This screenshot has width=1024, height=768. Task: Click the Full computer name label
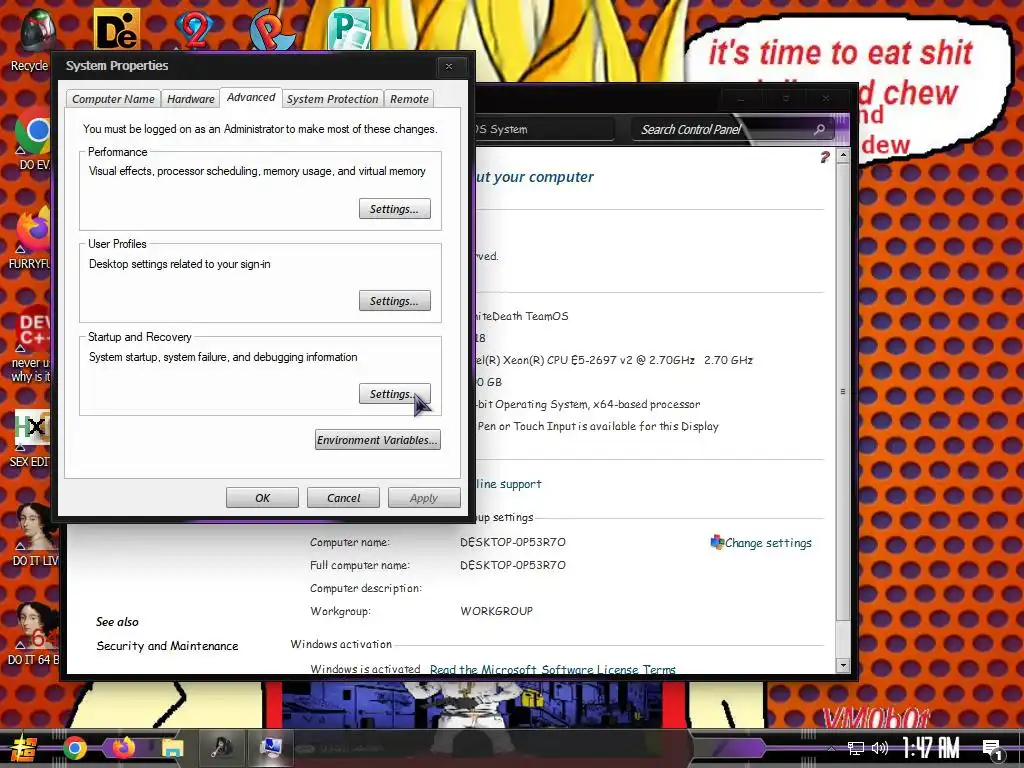pyautogui.click(x=360, y=565)
